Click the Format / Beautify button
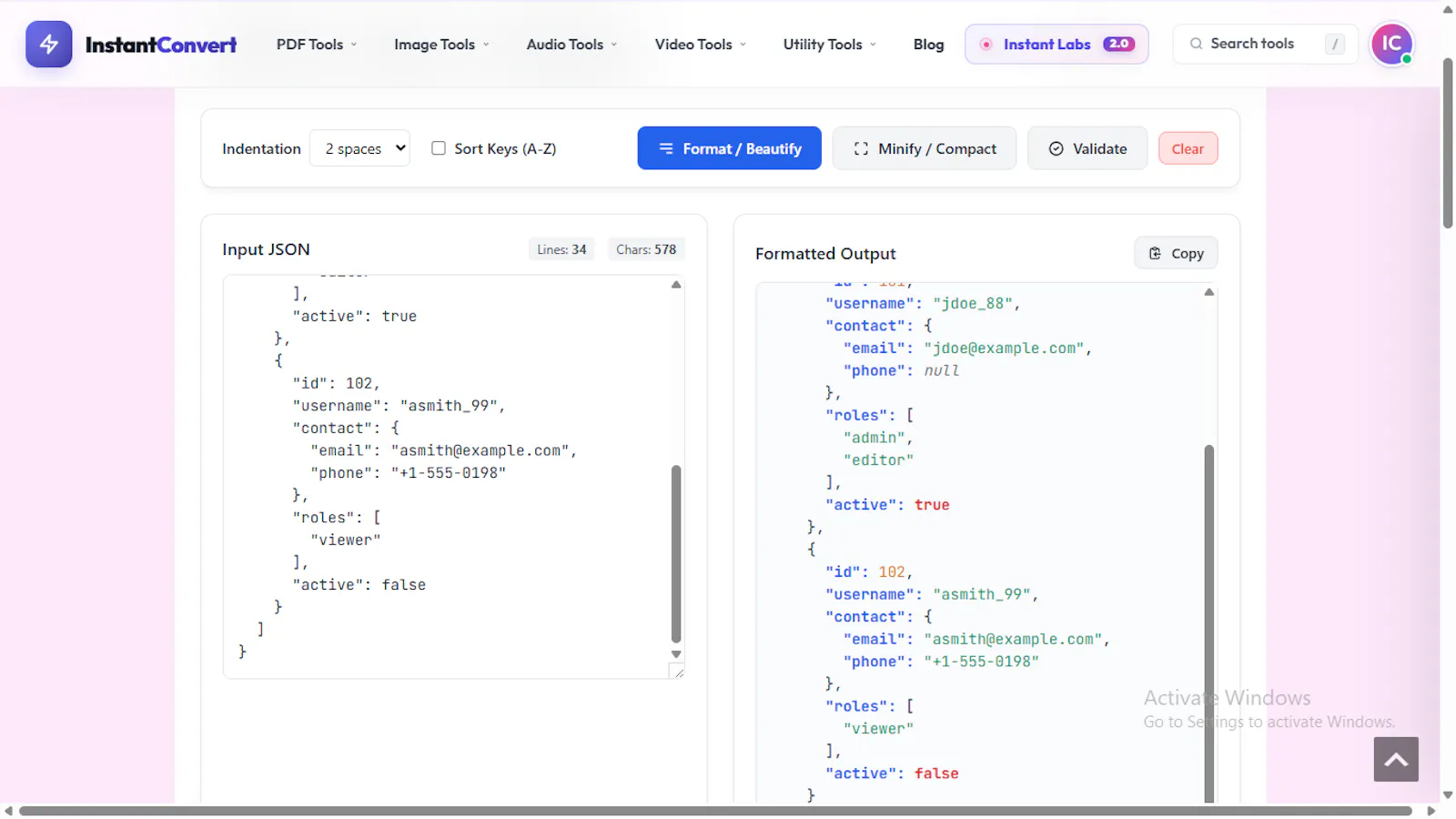The image size is (1456, 819). [x=729, y=148]
